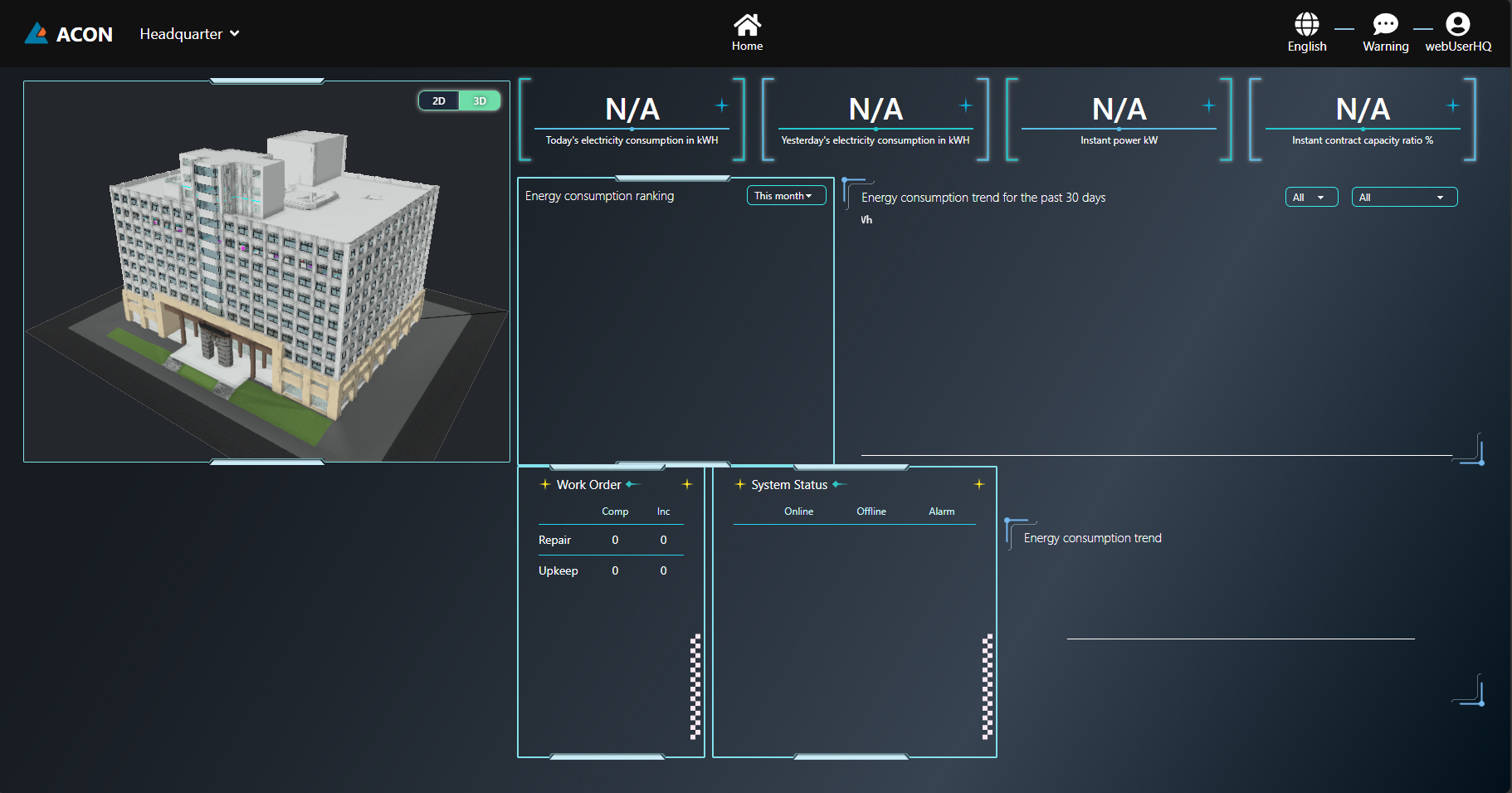Open the This month ranking dropdown

pos(785,196)
